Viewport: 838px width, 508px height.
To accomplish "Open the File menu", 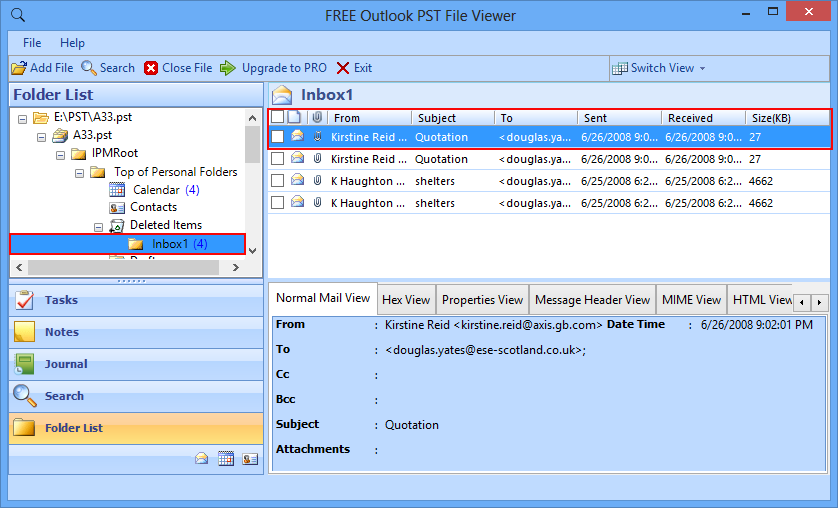I will pos(32,43).
